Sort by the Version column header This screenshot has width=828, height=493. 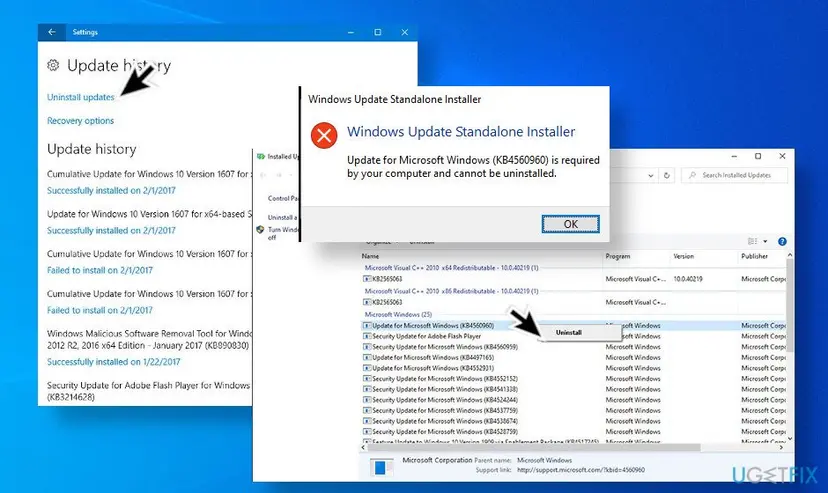[x=683, y=256]
